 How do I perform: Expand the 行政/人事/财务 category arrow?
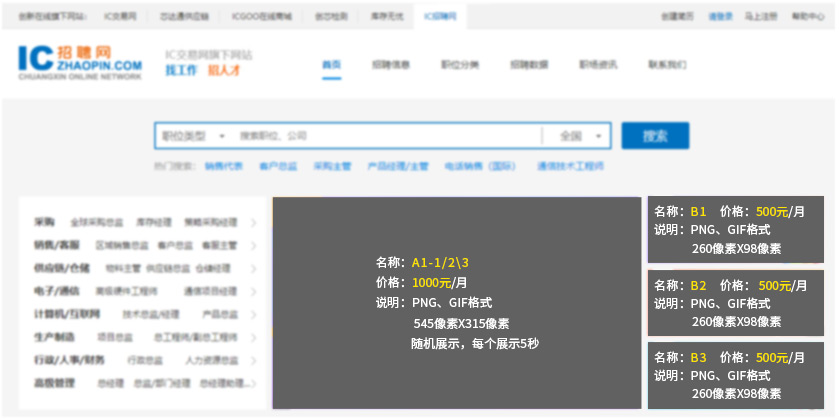tap(253, 361)
